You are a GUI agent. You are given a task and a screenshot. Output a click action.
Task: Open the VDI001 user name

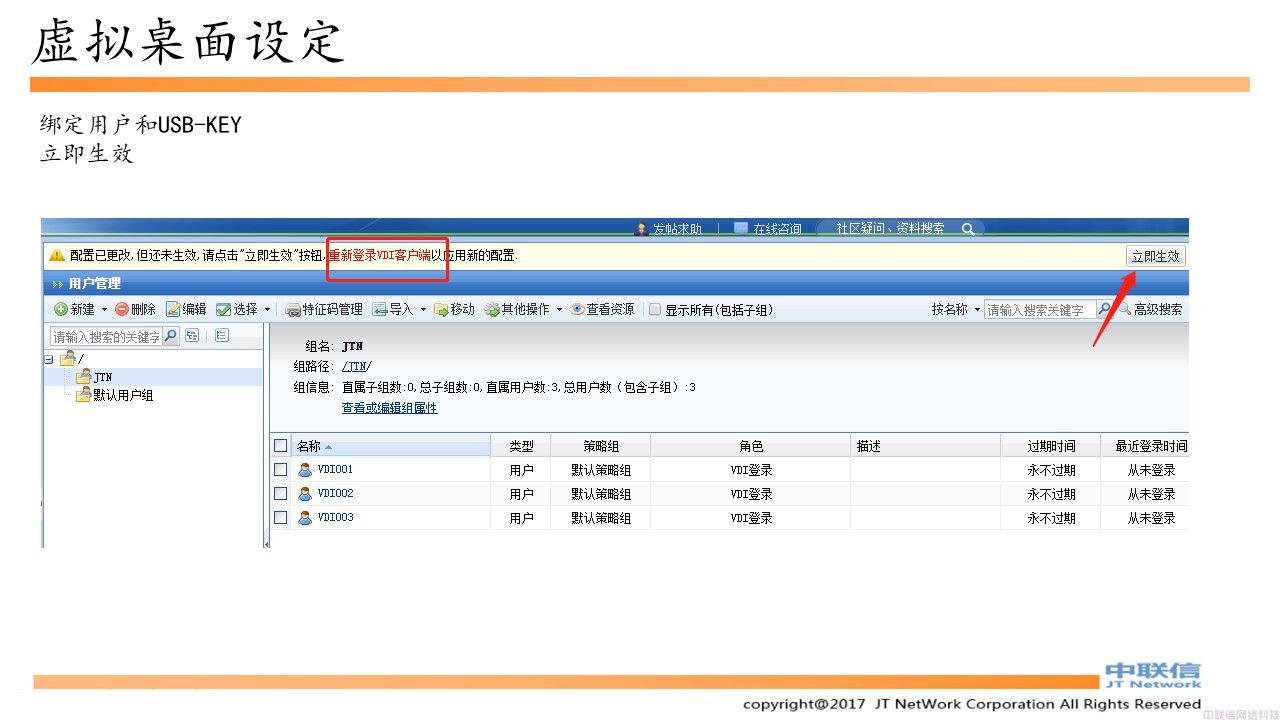(x=335, y=469)
